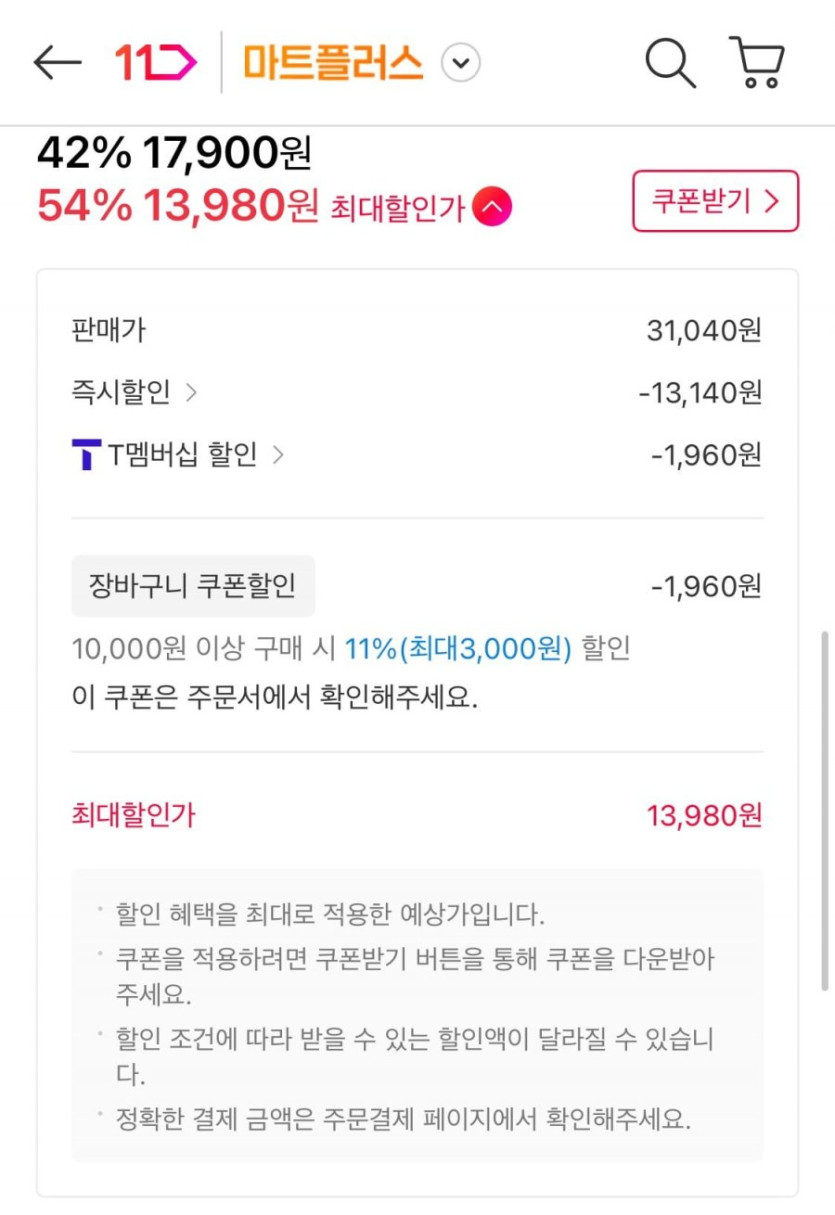
Task: Tap the purple T membership icon
Action: point(87,455)
